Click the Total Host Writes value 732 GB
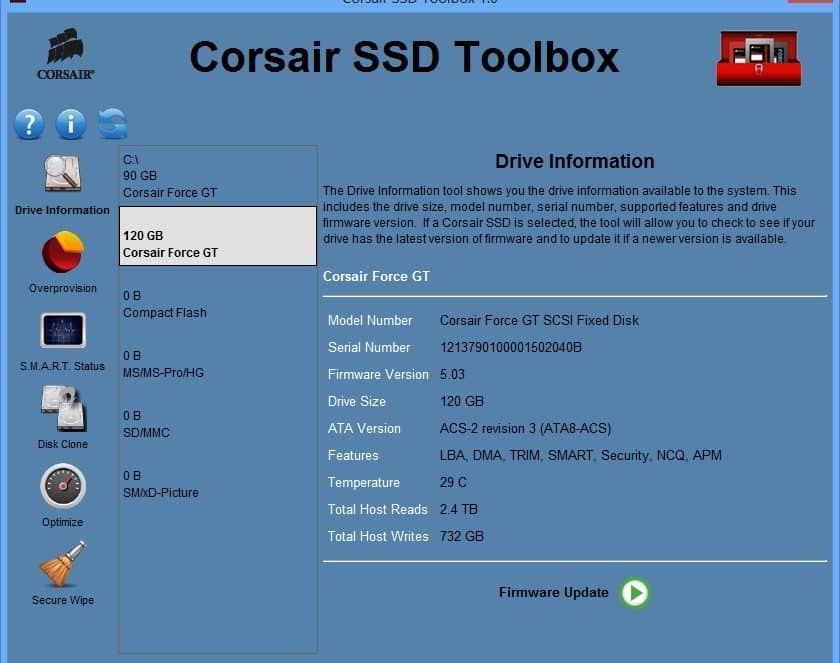Viewport: 840px width, 663px height. (x=462, y=536)
